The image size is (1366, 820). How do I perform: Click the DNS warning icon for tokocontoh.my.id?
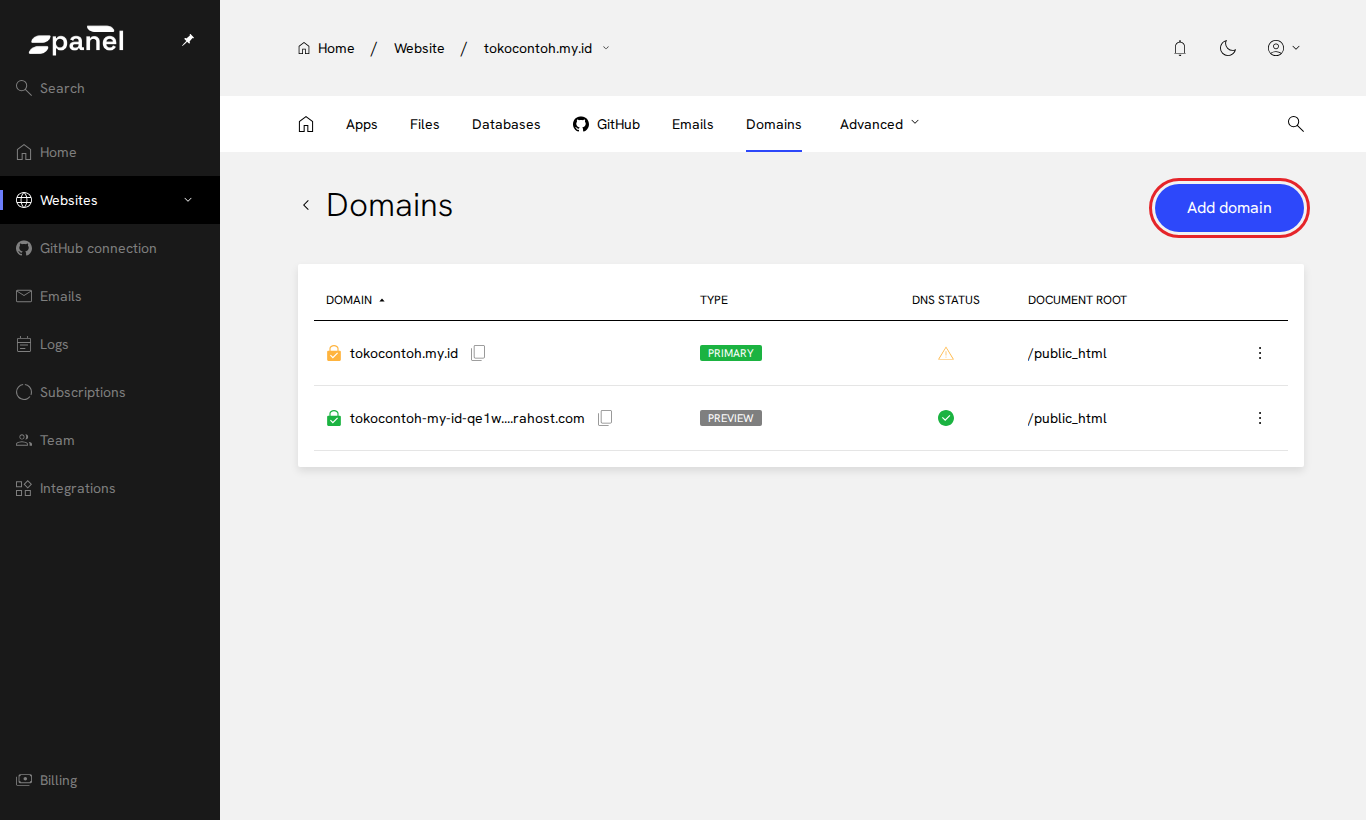tap(946, 353)
